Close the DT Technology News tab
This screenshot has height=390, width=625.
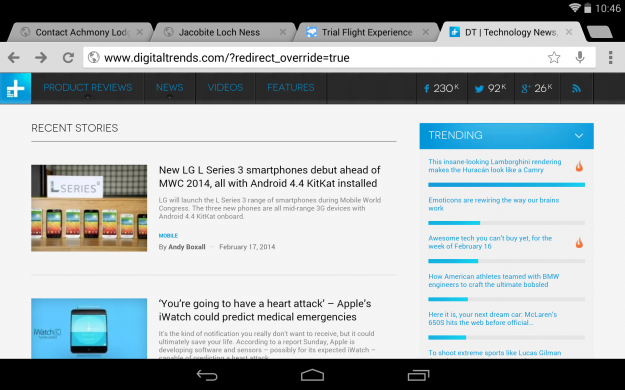pyautogui.click(x=569, y=32)
